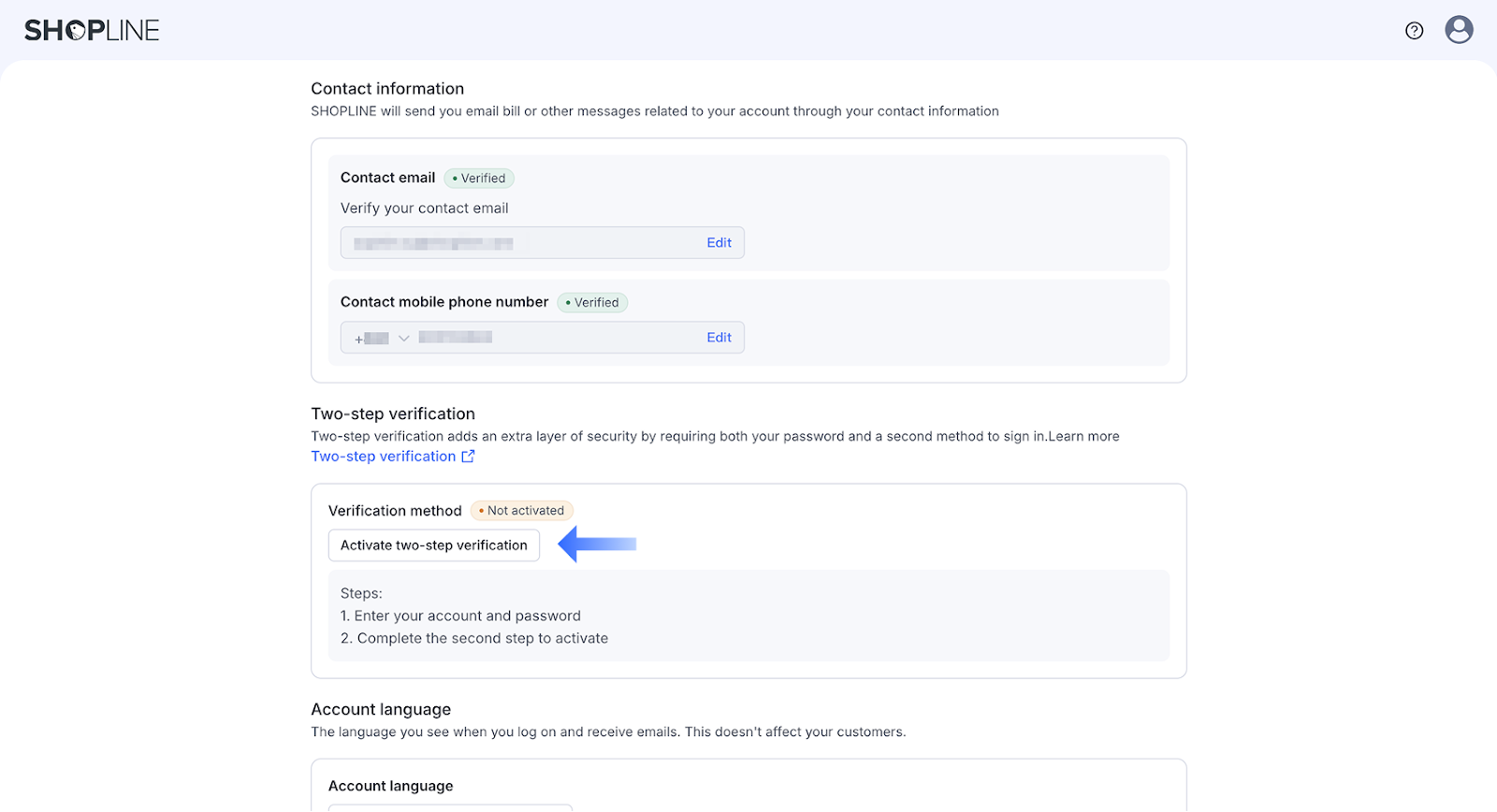Image resolution: width=1497 pixels, height=812 pixels.
Task: Open the user account avatar menu
Action: tap(1459, 30)
